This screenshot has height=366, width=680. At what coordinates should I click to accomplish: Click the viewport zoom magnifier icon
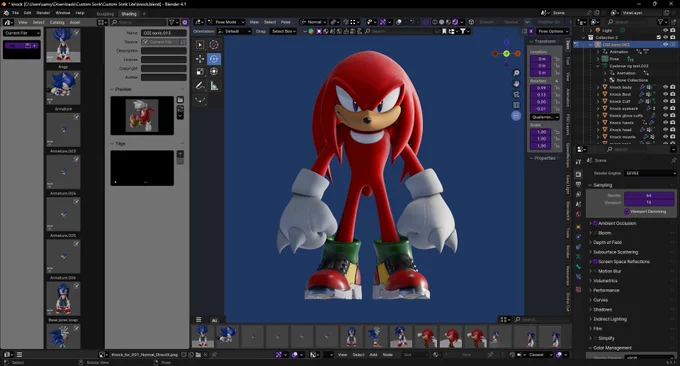(516, 73)
